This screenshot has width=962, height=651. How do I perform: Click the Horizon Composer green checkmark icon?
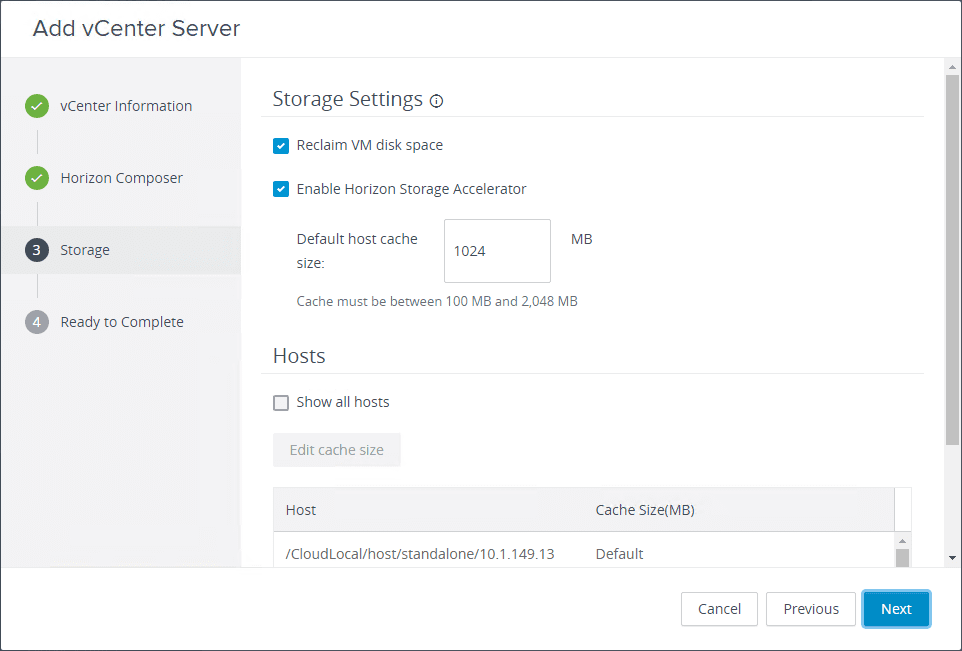[37, 178]
